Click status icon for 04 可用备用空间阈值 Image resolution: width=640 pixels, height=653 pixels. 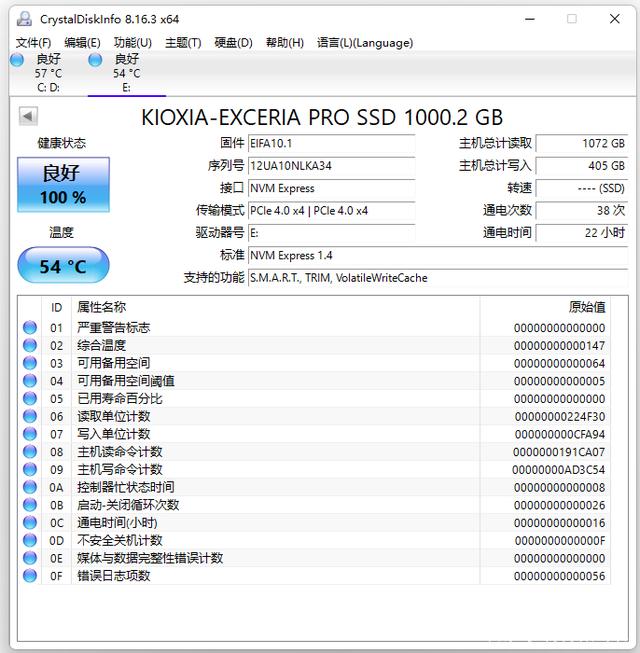tap(30, 381)
